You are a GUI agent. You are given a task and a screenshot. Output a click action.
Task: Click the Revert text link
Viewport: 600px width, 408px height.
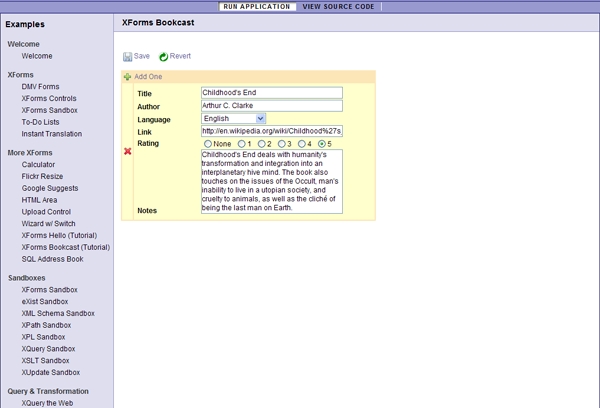point(180,56)
